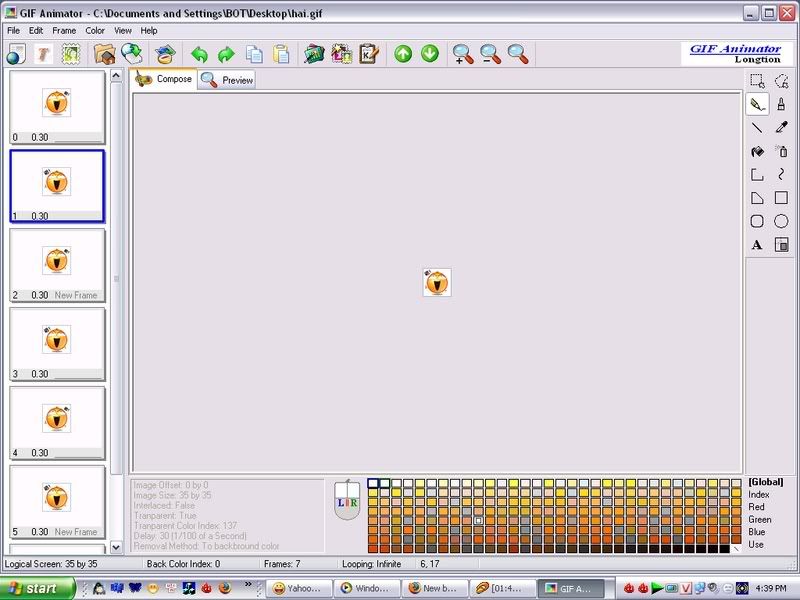Image resolution: width=800 pixels, height=600 pixels.
Task: Click frame list scroll down arrow
Action: pyautogui.click(x=116, y=547)
